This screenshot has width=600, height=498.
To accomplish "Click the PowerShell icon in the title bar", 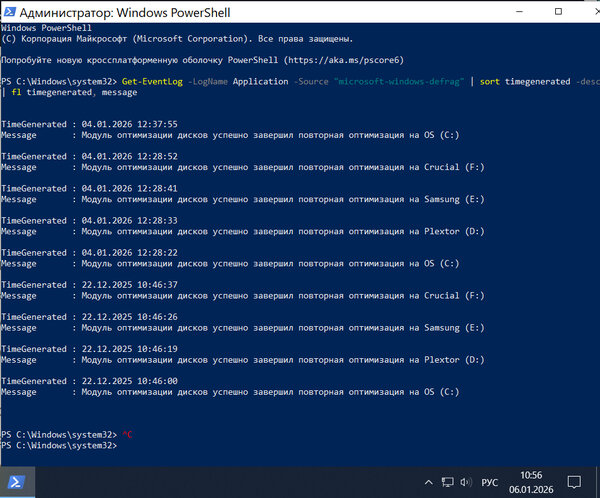I will [10, 12].
